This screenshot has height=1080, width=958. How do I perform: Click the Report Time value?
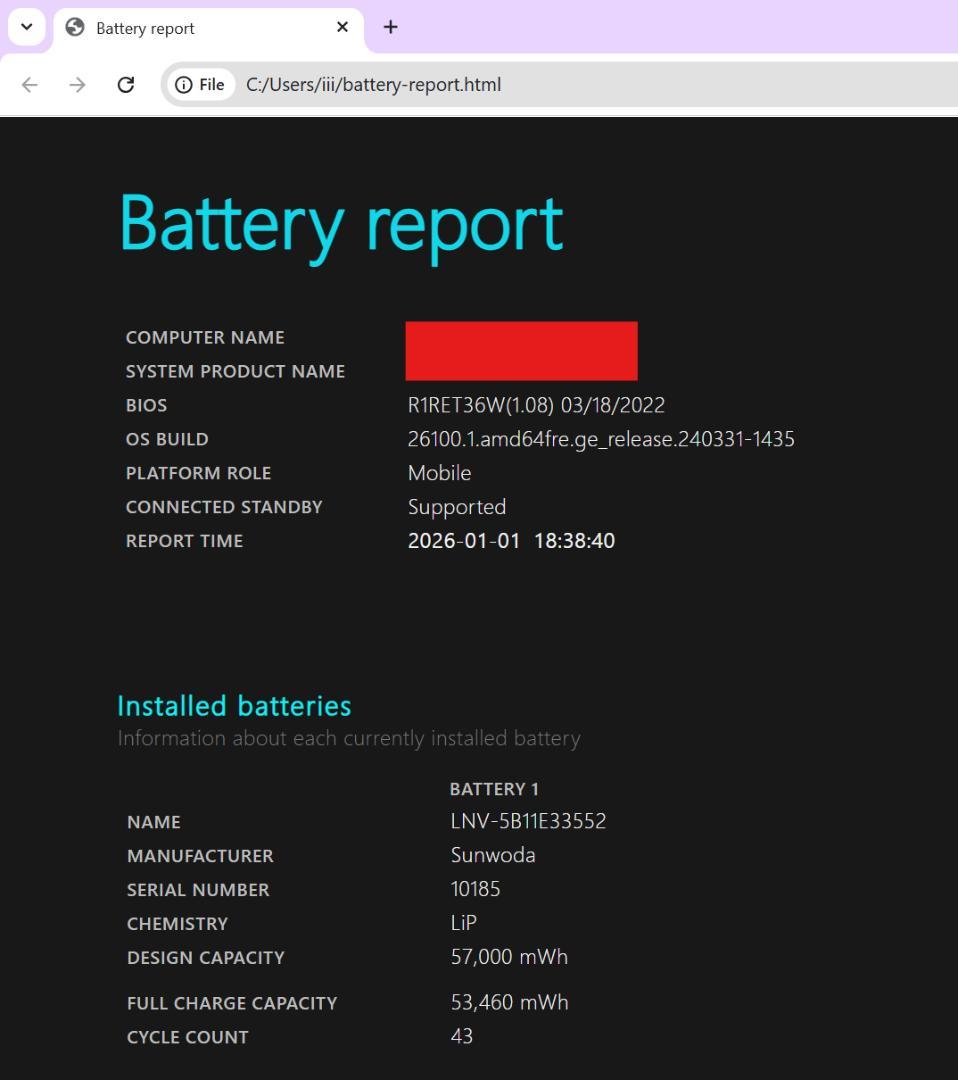pyautogui.click(x=511, y=540)
